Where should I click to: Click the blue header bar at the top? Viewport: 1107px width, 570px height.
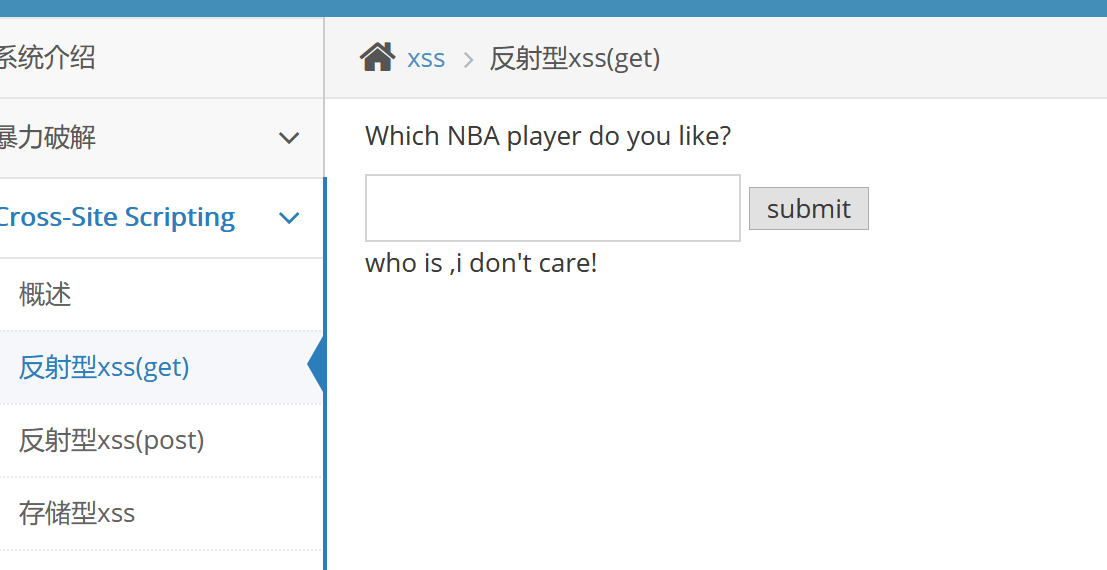pyautogui.click(x=553, y=8)
